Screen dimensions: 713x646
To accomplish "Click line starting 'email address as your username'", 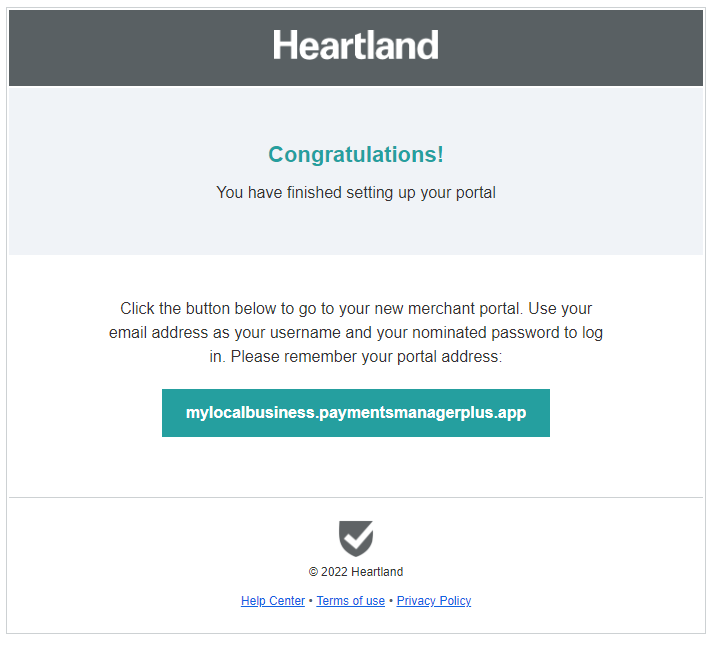I will tap(356, 332).
